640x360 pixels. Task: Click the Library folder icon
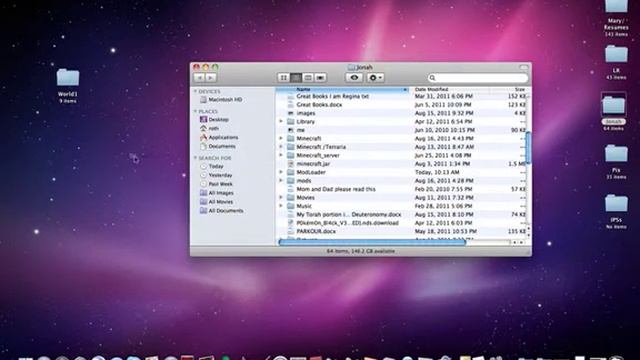(291, 122)
